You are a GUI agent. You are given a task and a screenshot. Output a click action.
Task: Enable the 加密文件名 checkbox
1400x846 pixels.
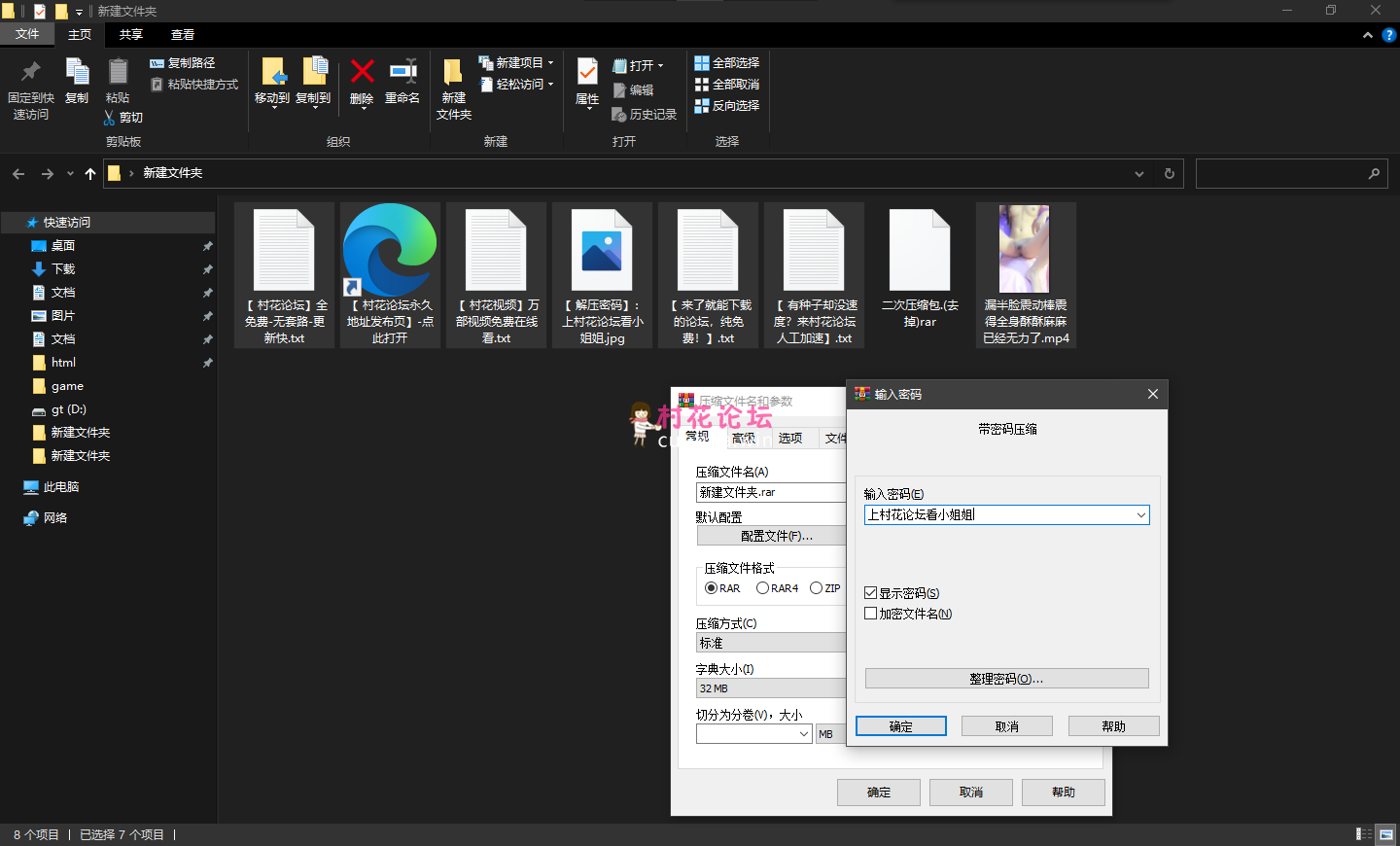click(x=871, y=614)
